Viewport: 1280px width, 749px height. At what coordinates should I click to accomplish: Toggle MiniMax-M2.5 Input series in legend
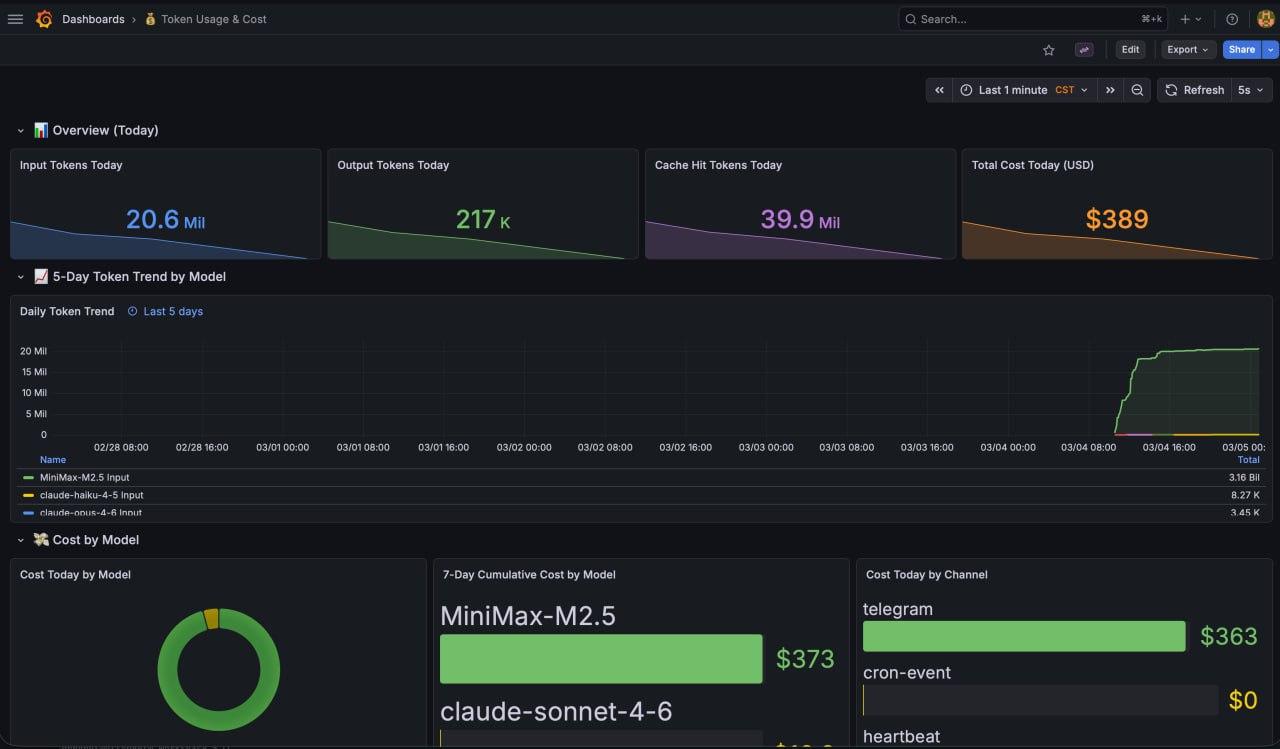(x=84, y=478)
